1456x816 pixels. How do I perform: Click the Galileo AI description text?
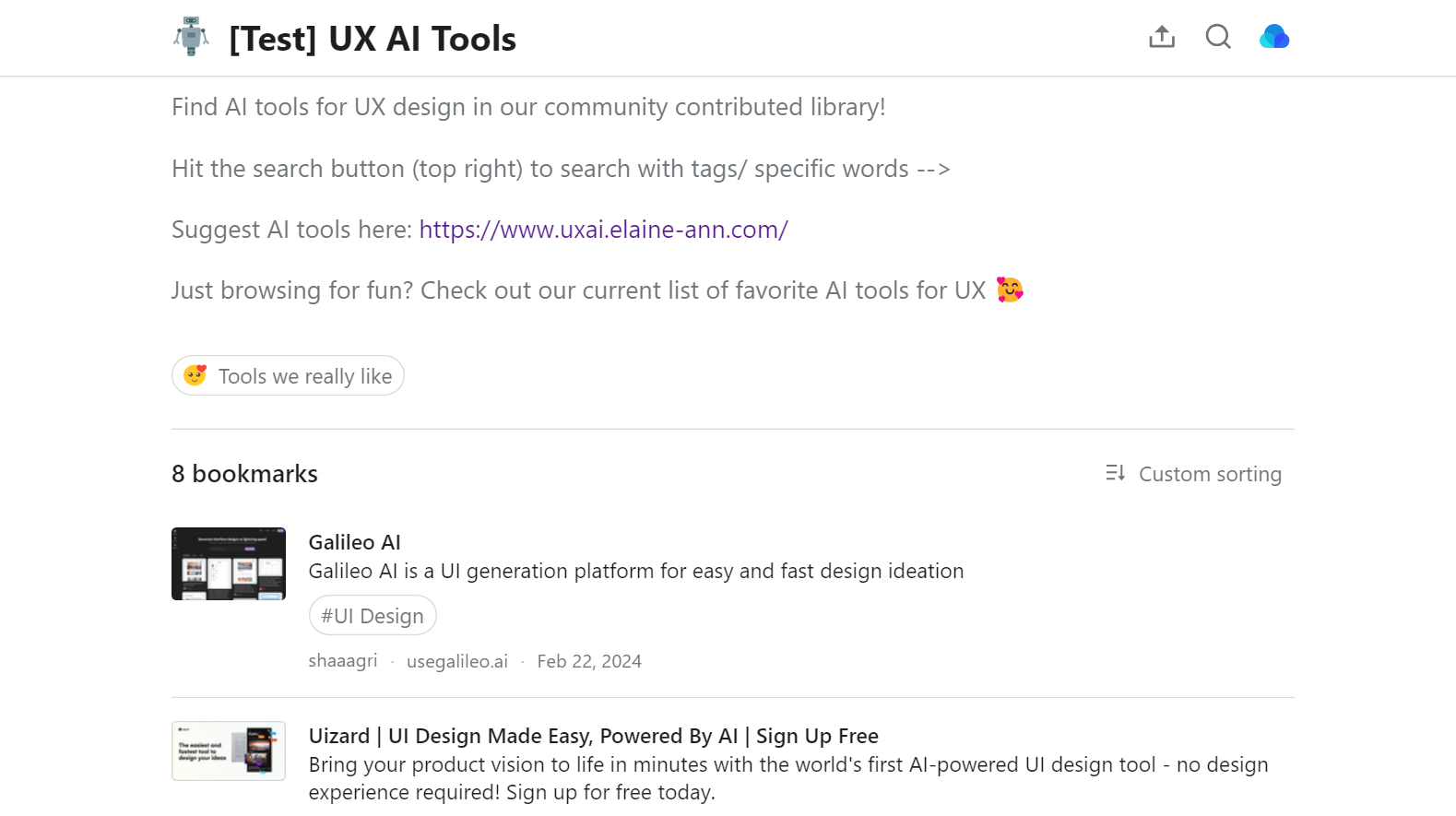click(636, 571)
